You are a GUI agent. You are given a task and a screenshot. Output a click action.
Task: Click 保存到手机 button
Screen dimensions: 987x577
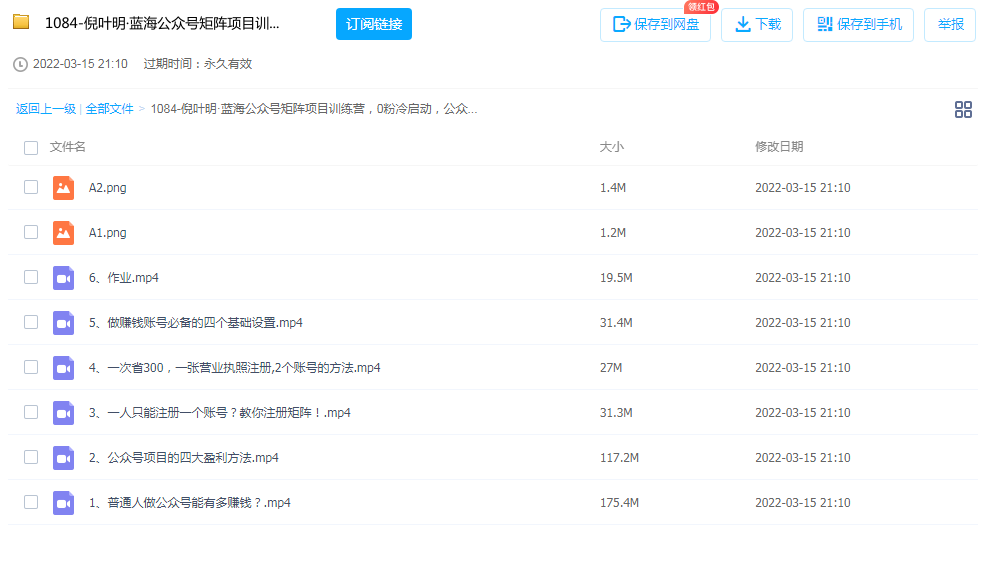point(858,25)
